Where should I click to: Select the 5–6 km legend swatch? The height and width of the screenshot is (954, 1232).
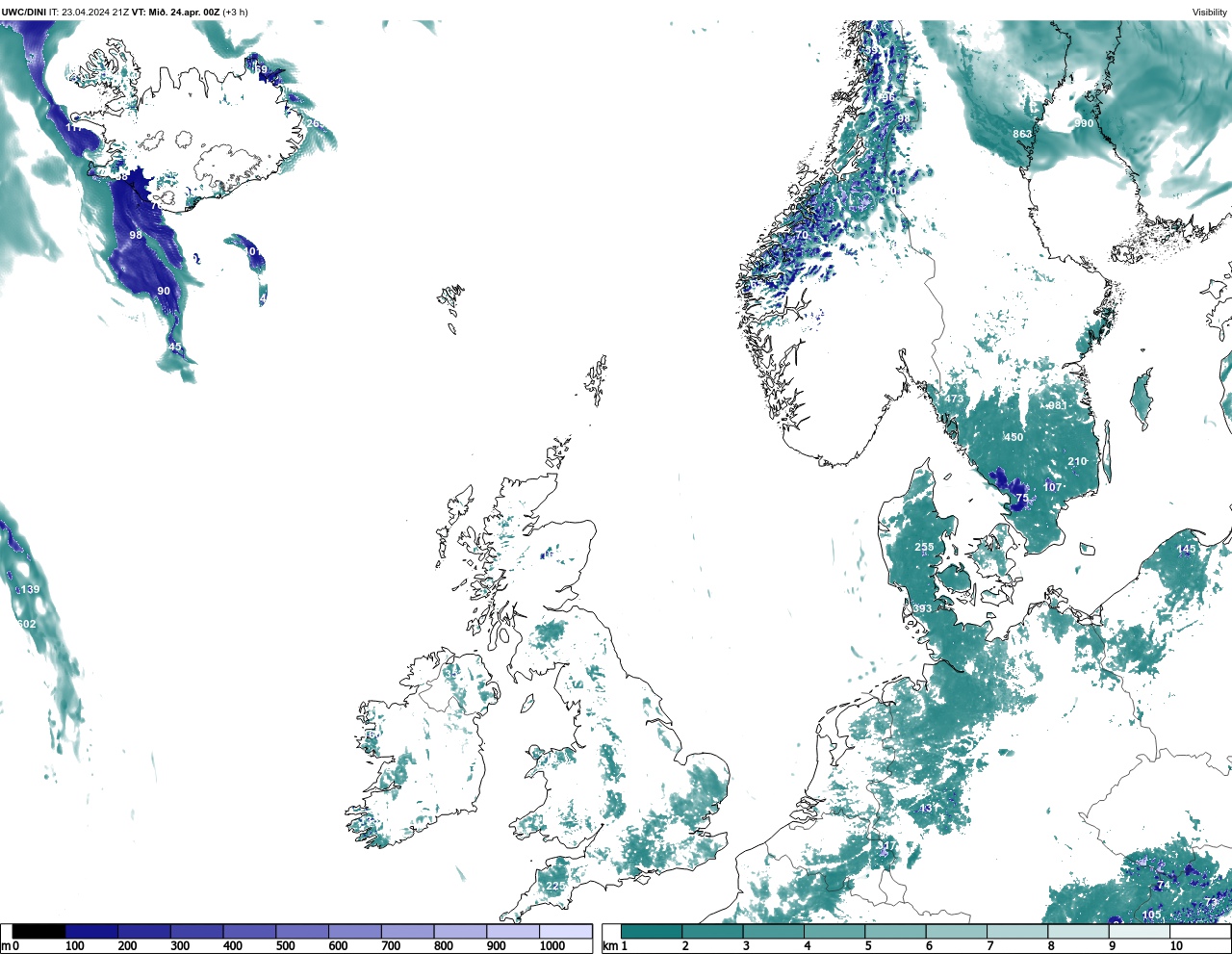pyautogui.click(x=896, y=931)
